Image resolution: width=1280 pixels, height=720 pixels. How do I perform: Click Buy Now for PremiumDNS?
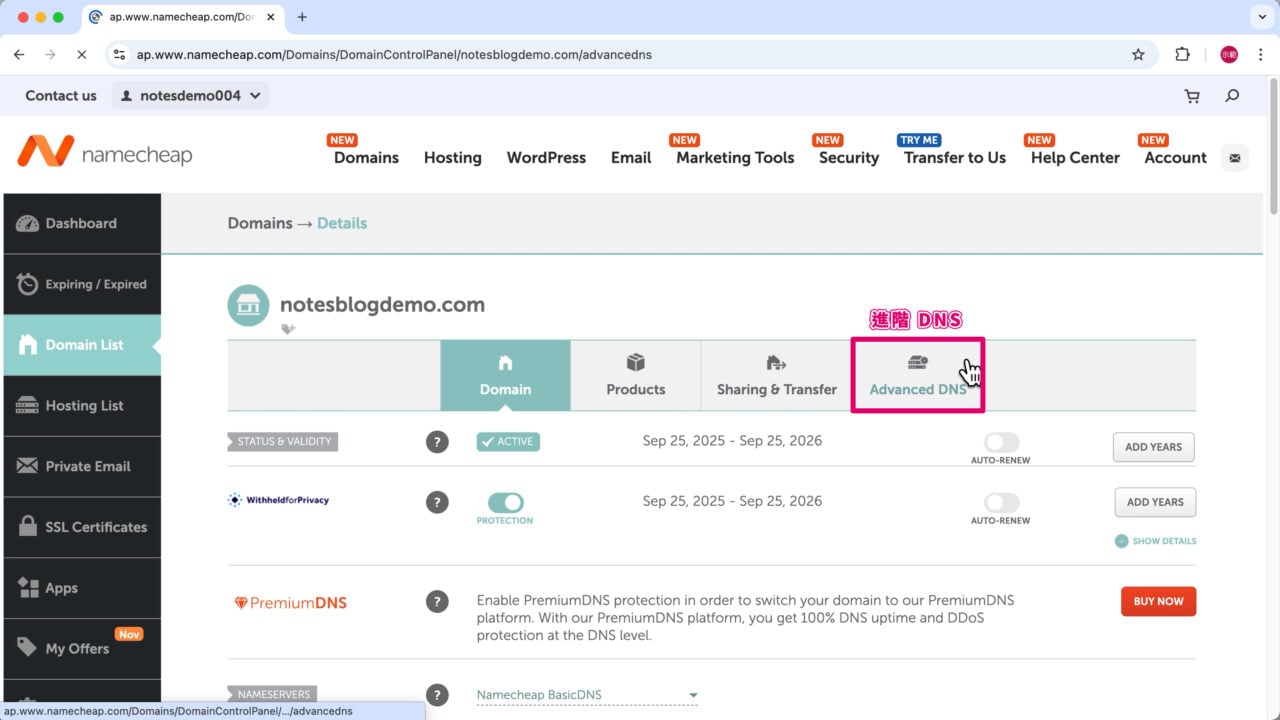[1158, 601]
